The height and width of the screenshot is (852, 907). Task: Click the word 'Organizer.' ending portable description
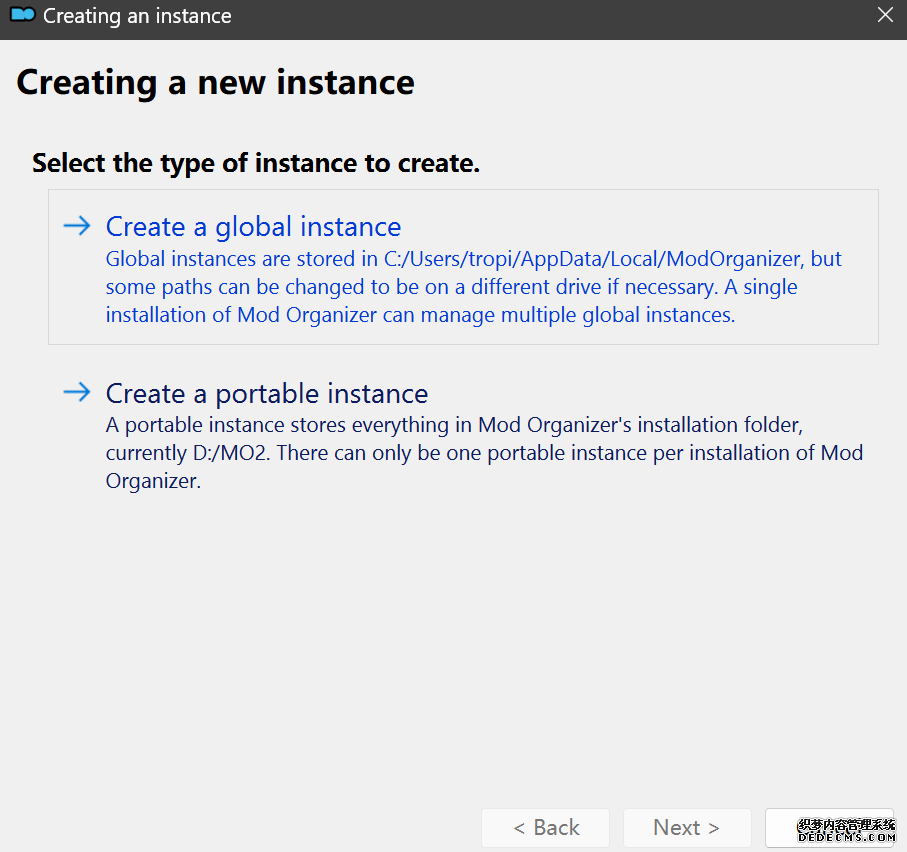pyautogui.click(x=153, y=481)
